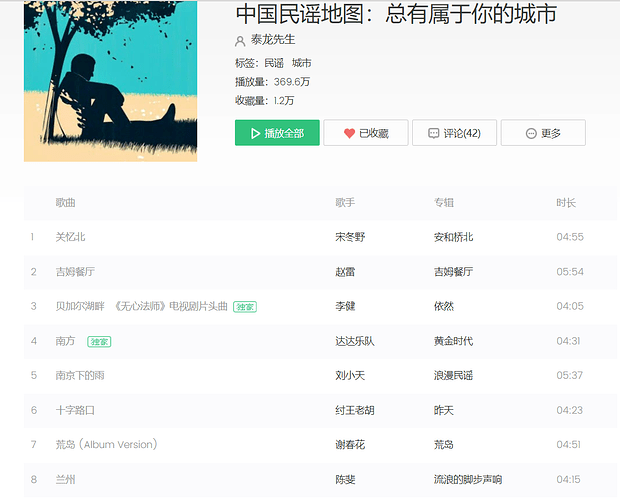Open creator profile 泰龙先生
Screen dimensions: 620x499
click(x=273, y=41)
